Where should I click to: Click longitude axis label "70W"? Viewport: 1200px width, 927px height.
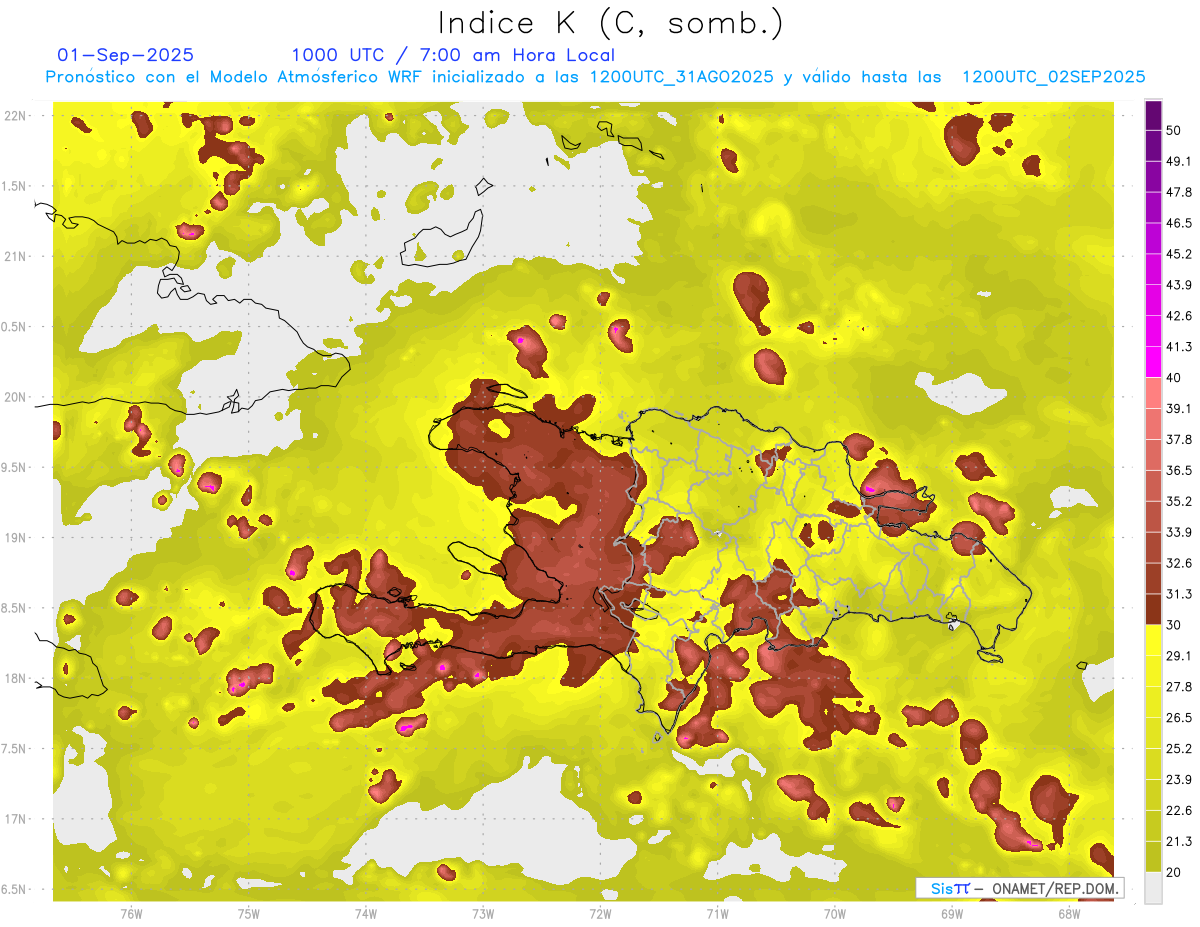coord(835,913)
